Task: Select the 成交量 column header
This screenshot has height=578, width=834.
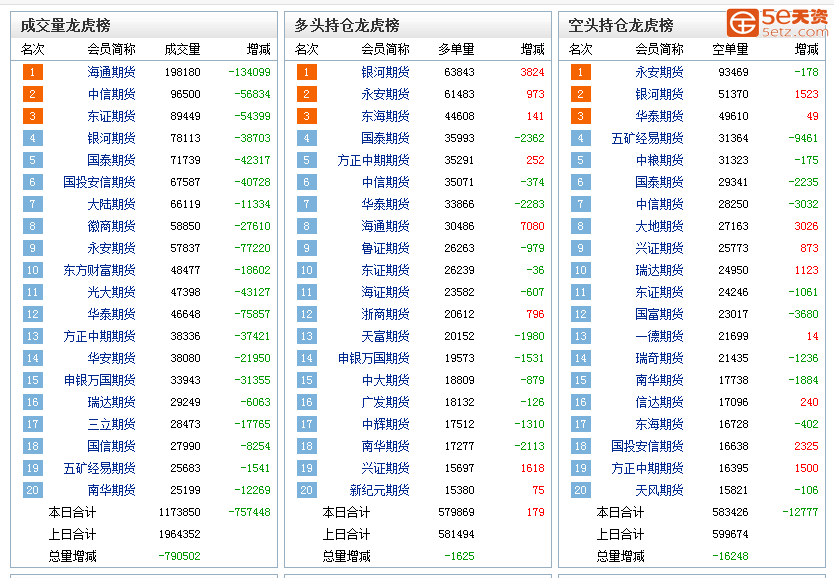Action: click(x=182, y=50)
